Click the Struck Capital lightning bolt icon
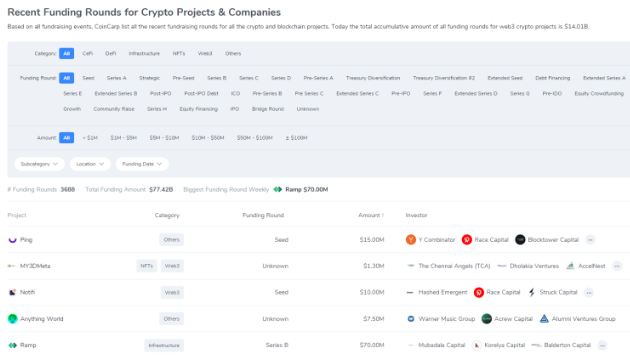The image size is (630, 360). point(532,292)
